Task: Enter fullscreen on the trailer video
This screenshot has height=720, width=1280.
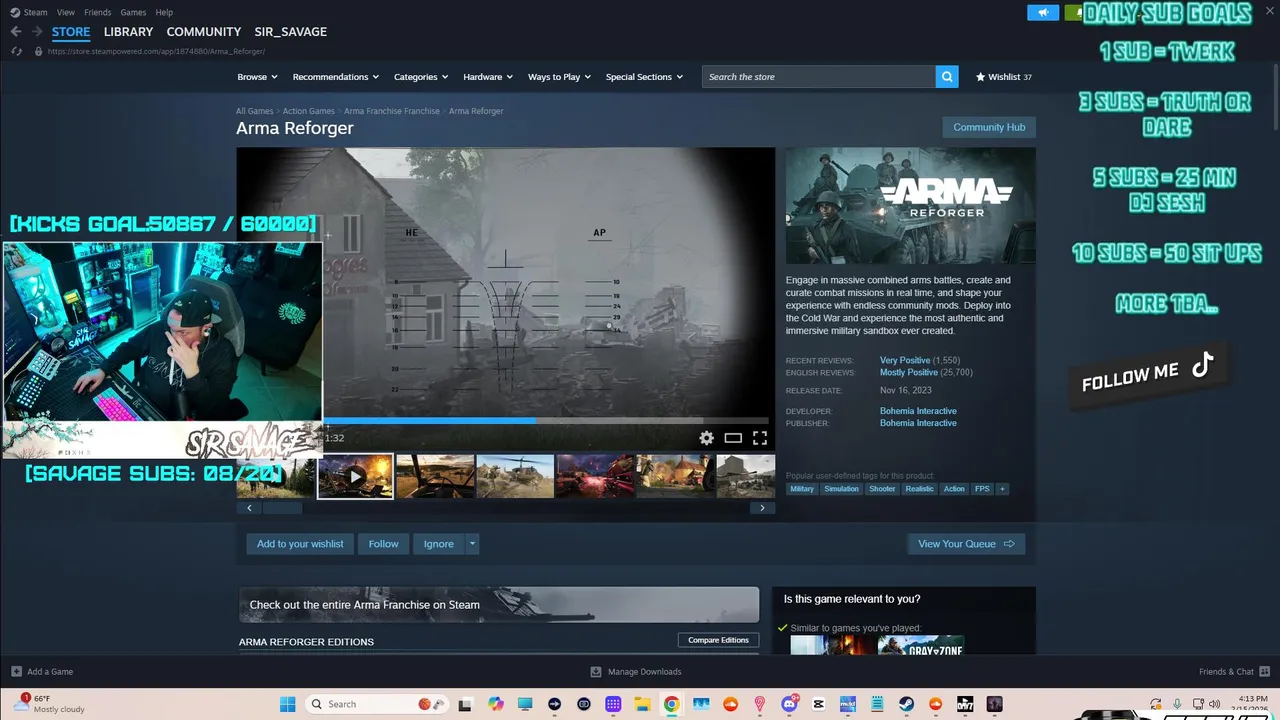Action: coord(760,438)
